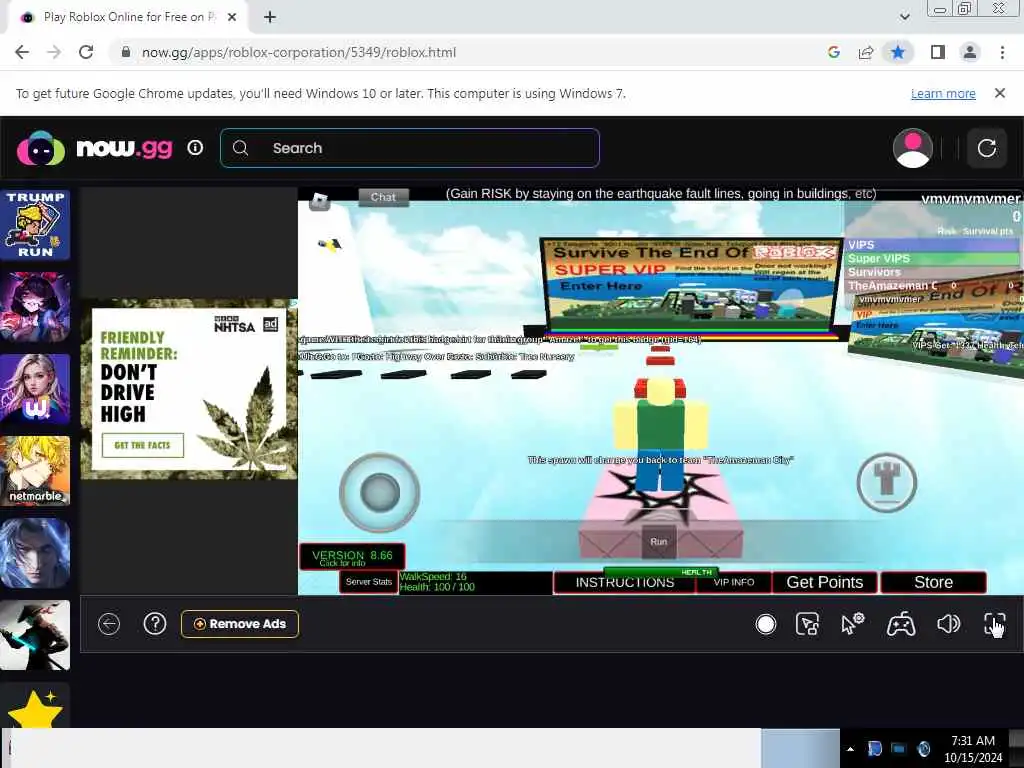Click the VERSION 8.66 info box
This screenshot has height=768, width=1024.
[x=352, y=557]
